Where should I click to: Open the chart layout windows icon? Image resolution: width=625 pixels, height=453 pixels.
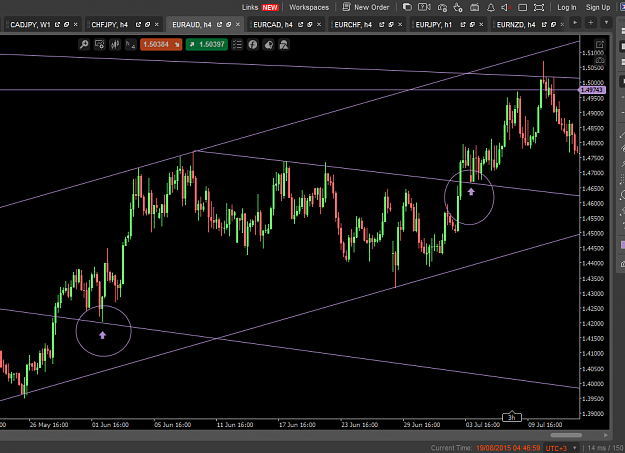[407, 7]
